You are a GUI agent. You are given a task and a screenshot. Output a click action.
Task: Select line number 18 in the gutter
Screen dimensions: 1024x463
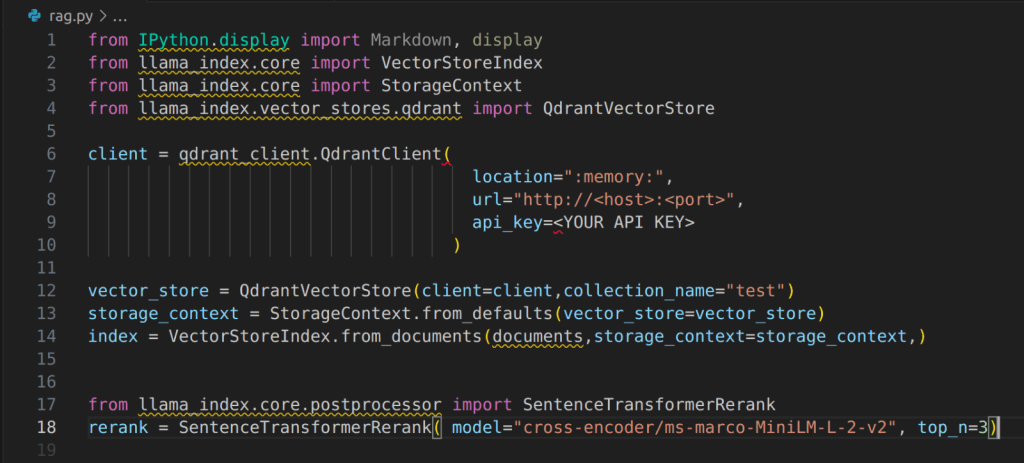point(47,428)
